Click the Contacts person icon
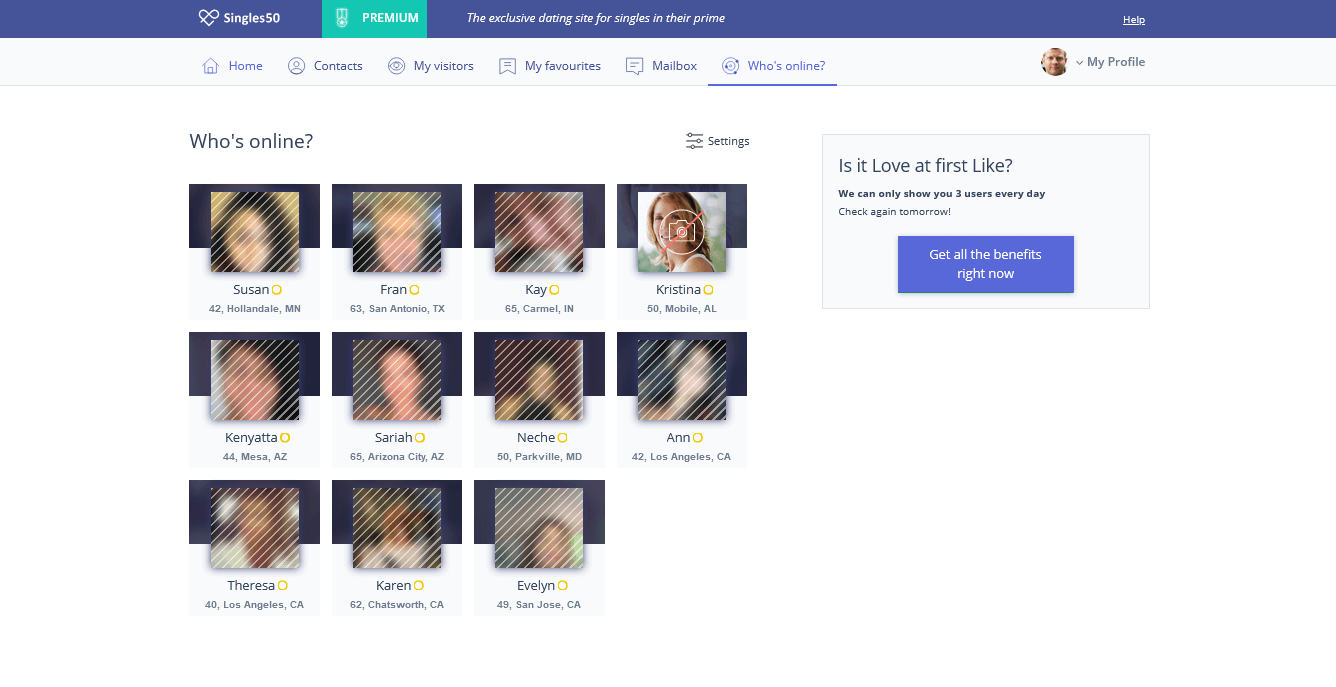Image resolution: width=1336 pixels, height=687 pixels. [x=296, y=66]
